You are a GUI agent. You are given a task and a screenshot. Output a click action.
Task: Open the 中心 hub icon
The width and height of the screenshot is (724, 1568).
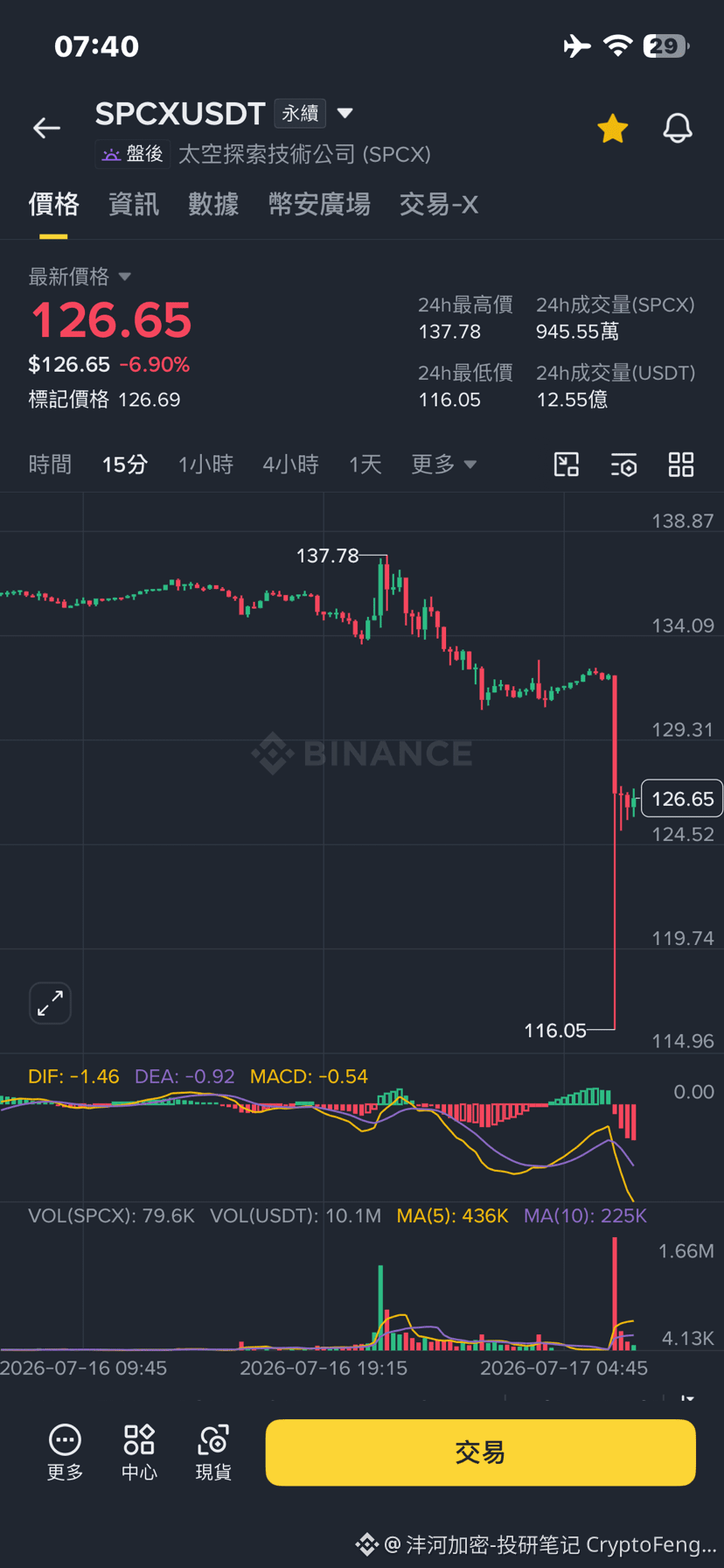tap(139, 1452)
